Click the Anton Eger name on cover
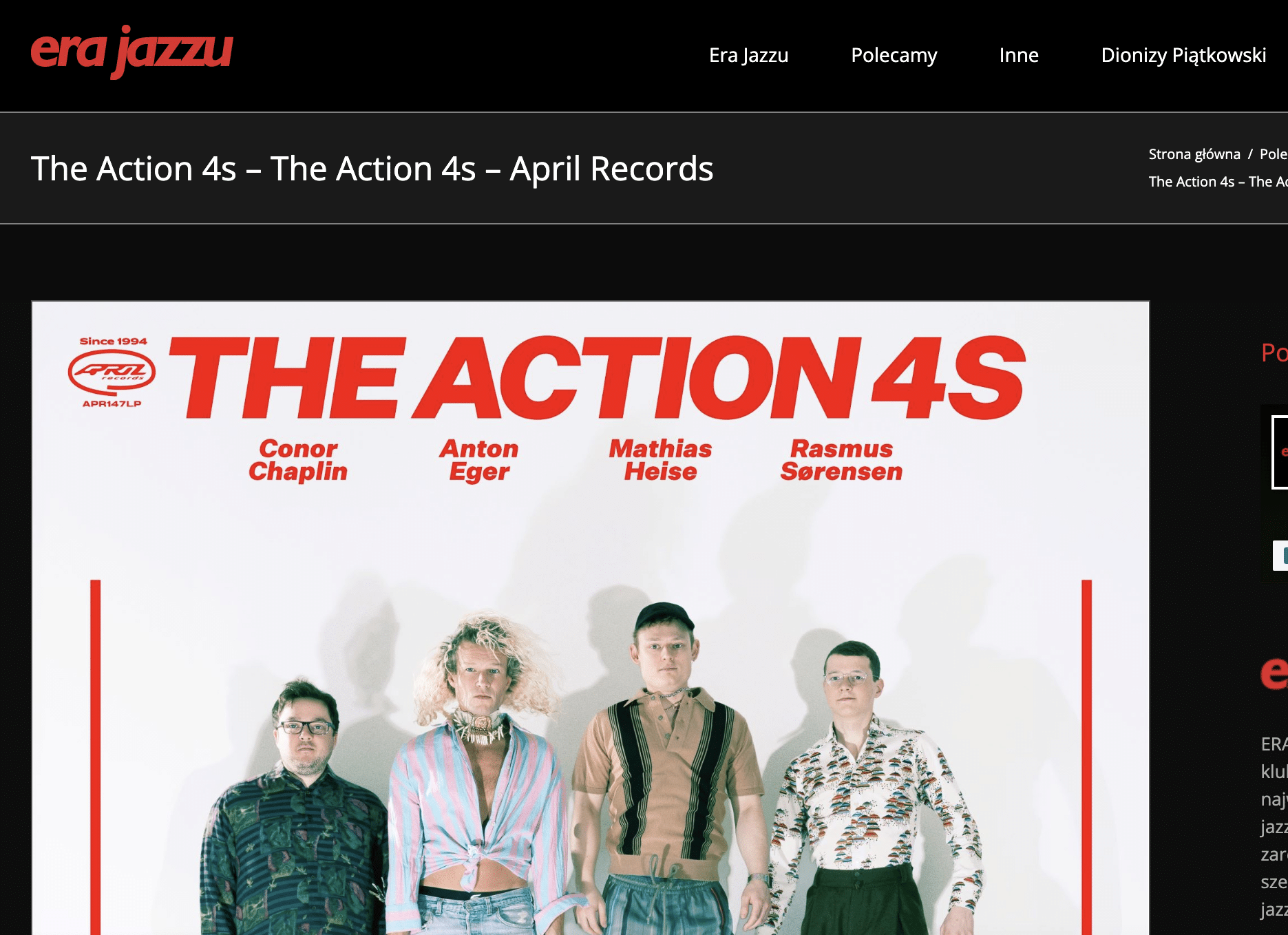The width and height of the screenshot is (1288, 935). (x=479, y=460)
